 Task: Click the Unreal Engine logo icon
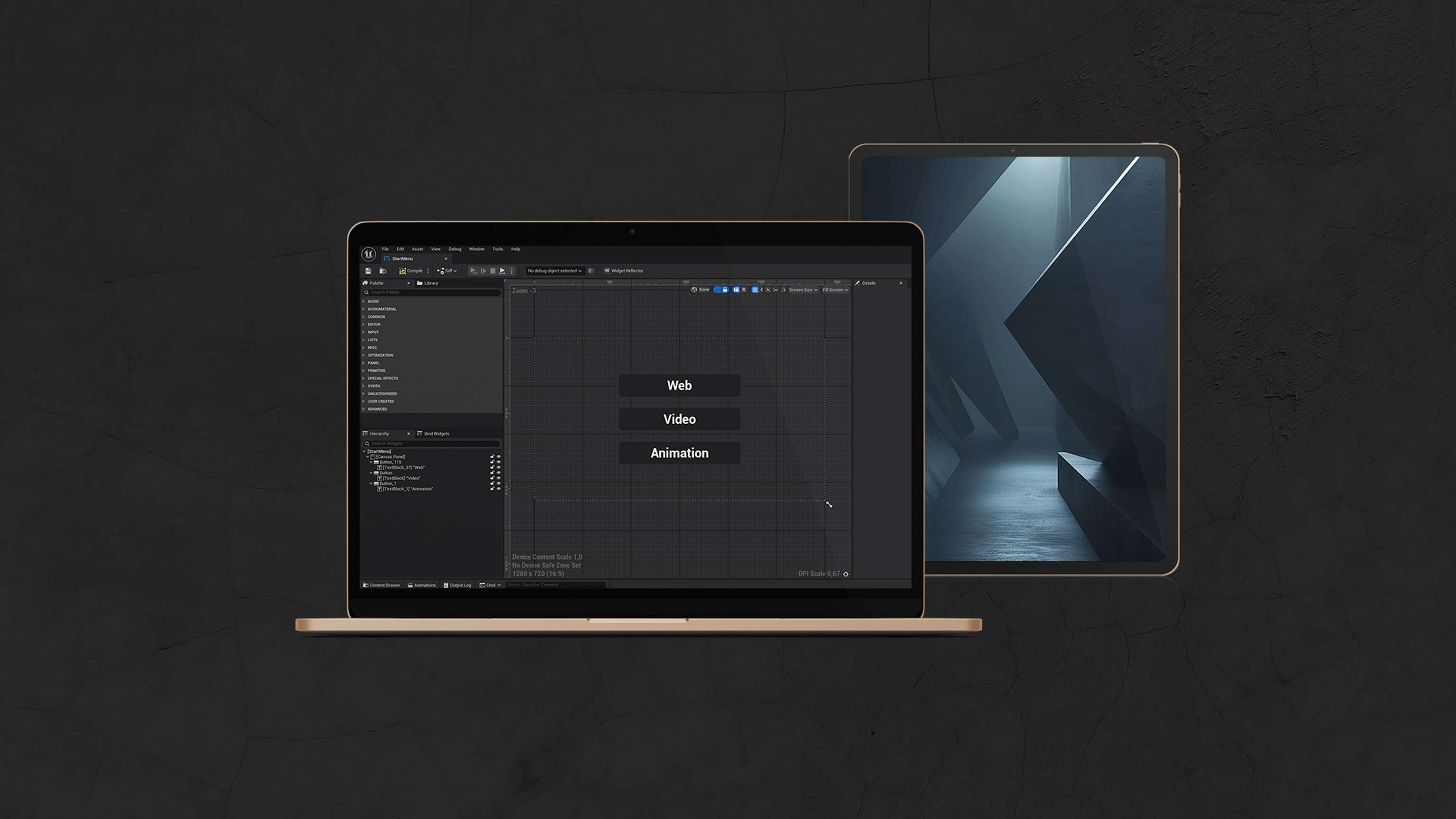(x=369, y=255)
